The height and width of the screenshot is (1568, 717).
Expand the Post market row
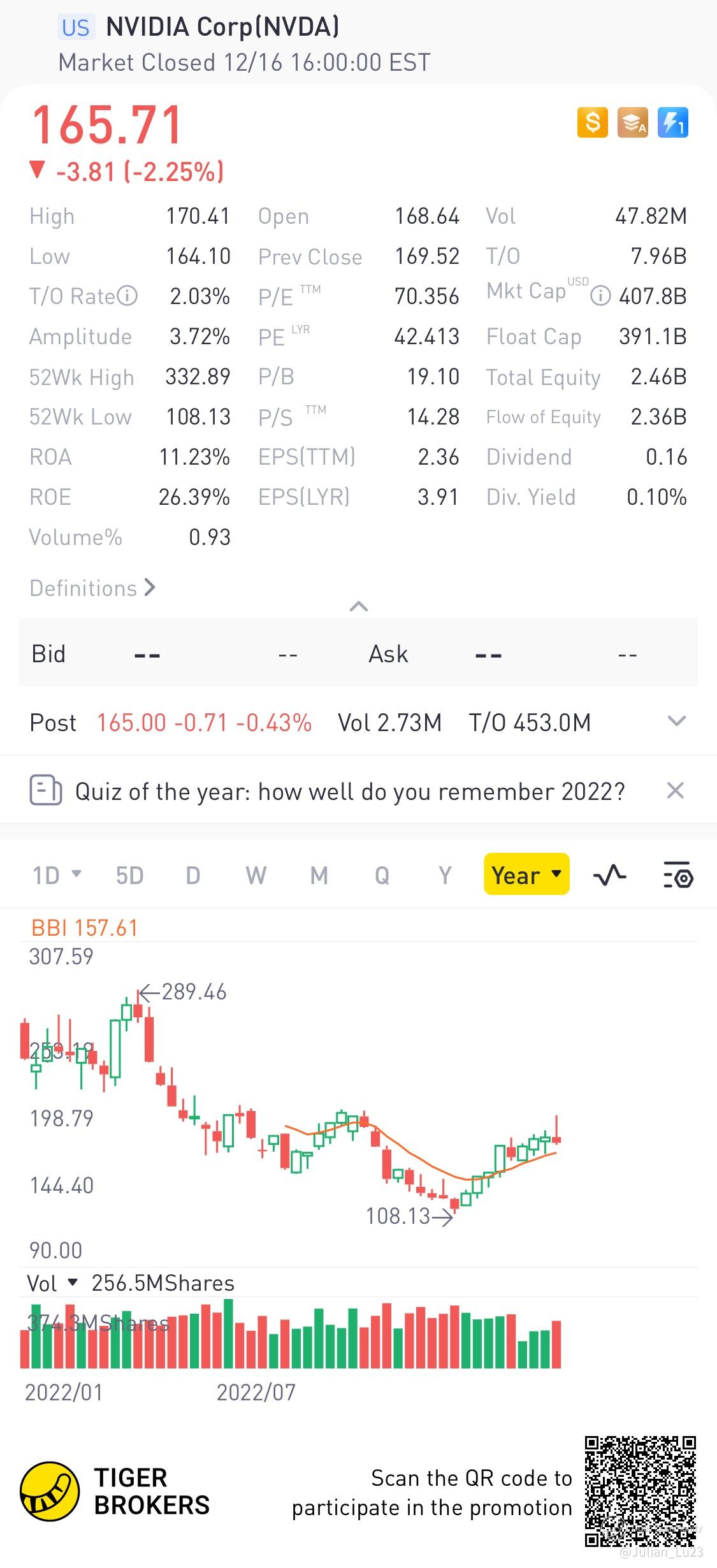coord(676,722)
